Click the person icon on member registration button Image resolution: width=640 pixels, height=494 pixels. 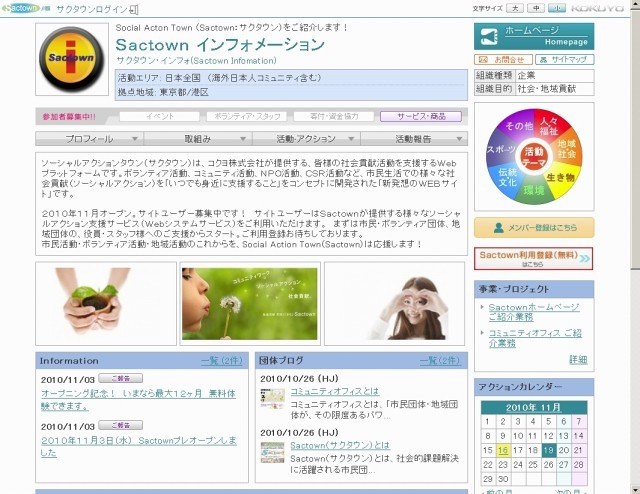click(498, 228)
